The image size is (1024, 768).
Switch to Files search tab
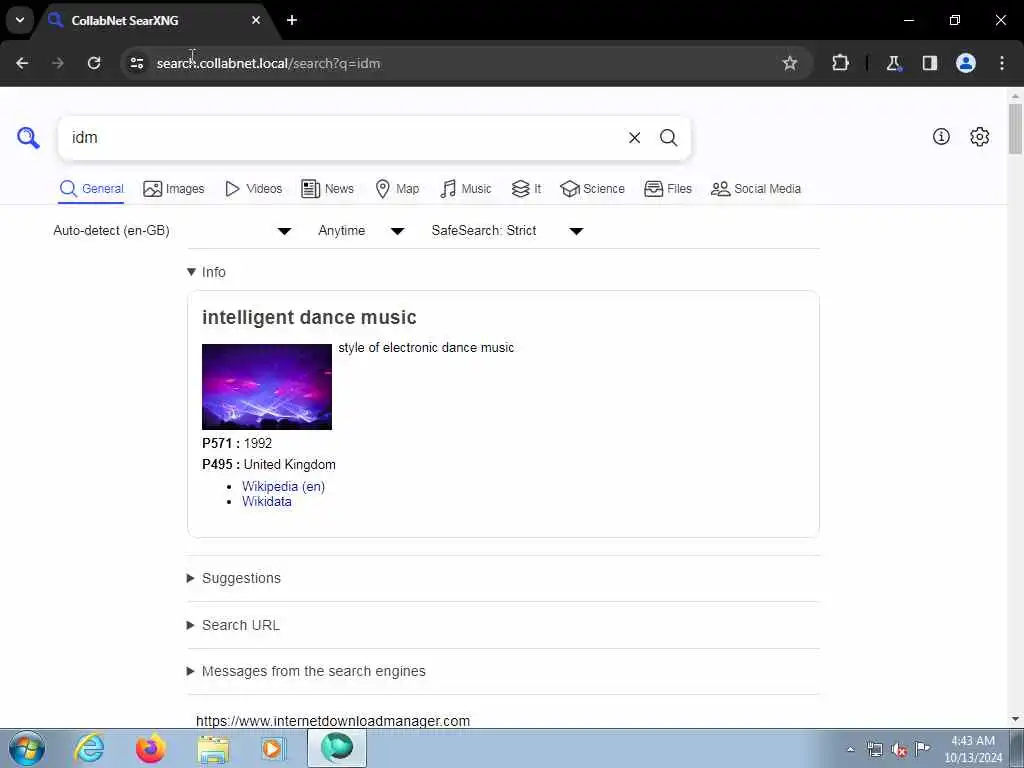coord(667,189)
